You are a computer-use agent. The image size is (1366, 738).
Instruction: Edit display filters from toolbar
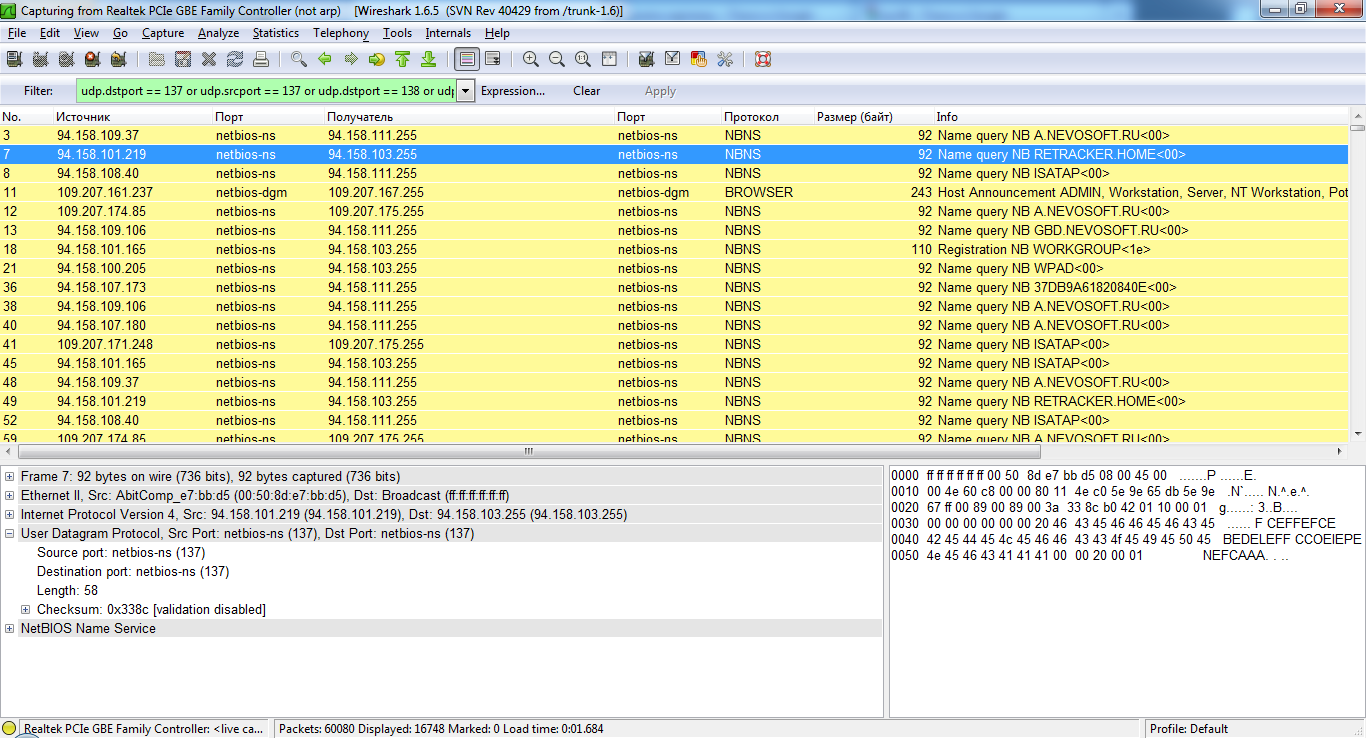click(673, 59)
